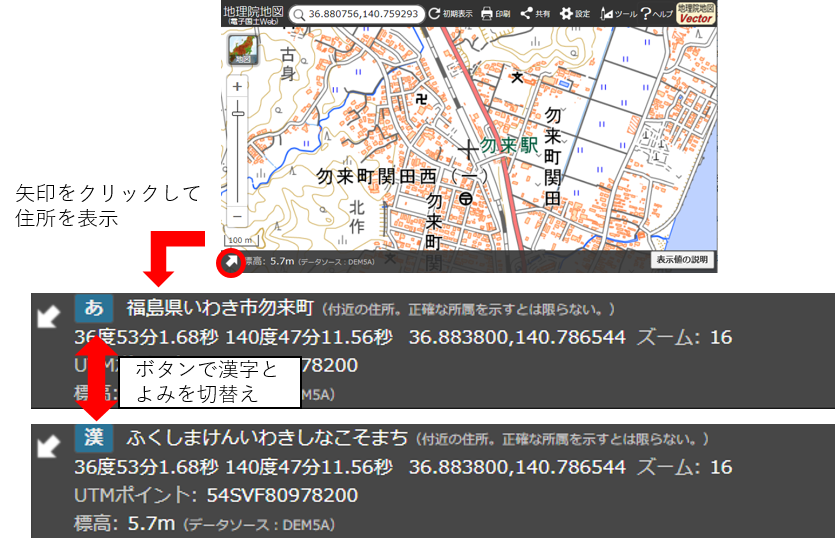The height and width of the screenshot is (538, 835).
Task: Select hiragana address ふくしまけんいわきしなこそまち
Action: (x=267, y=438)
